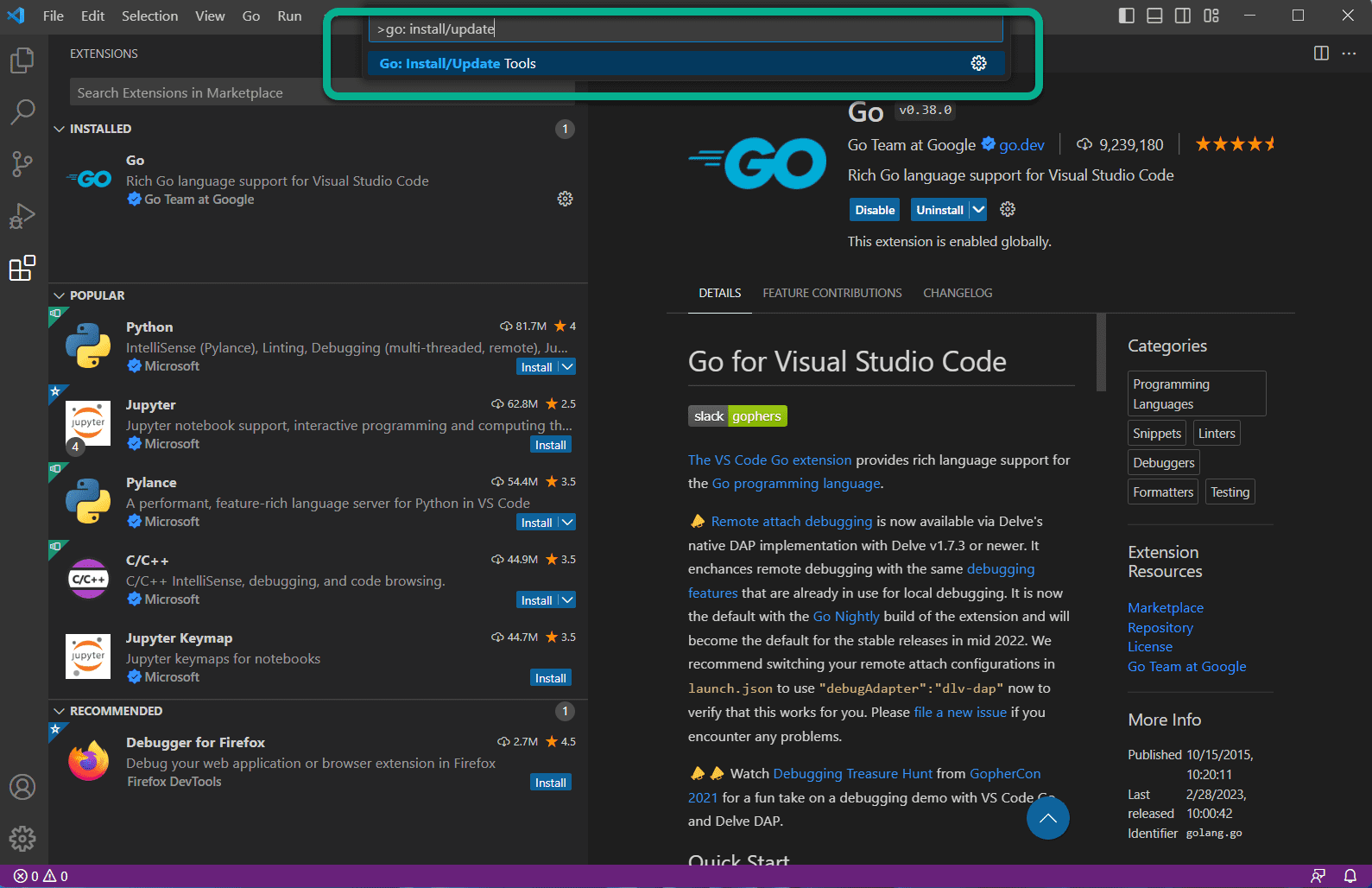
Task: Open the Edit menu
Action: (x=92, y=16)
